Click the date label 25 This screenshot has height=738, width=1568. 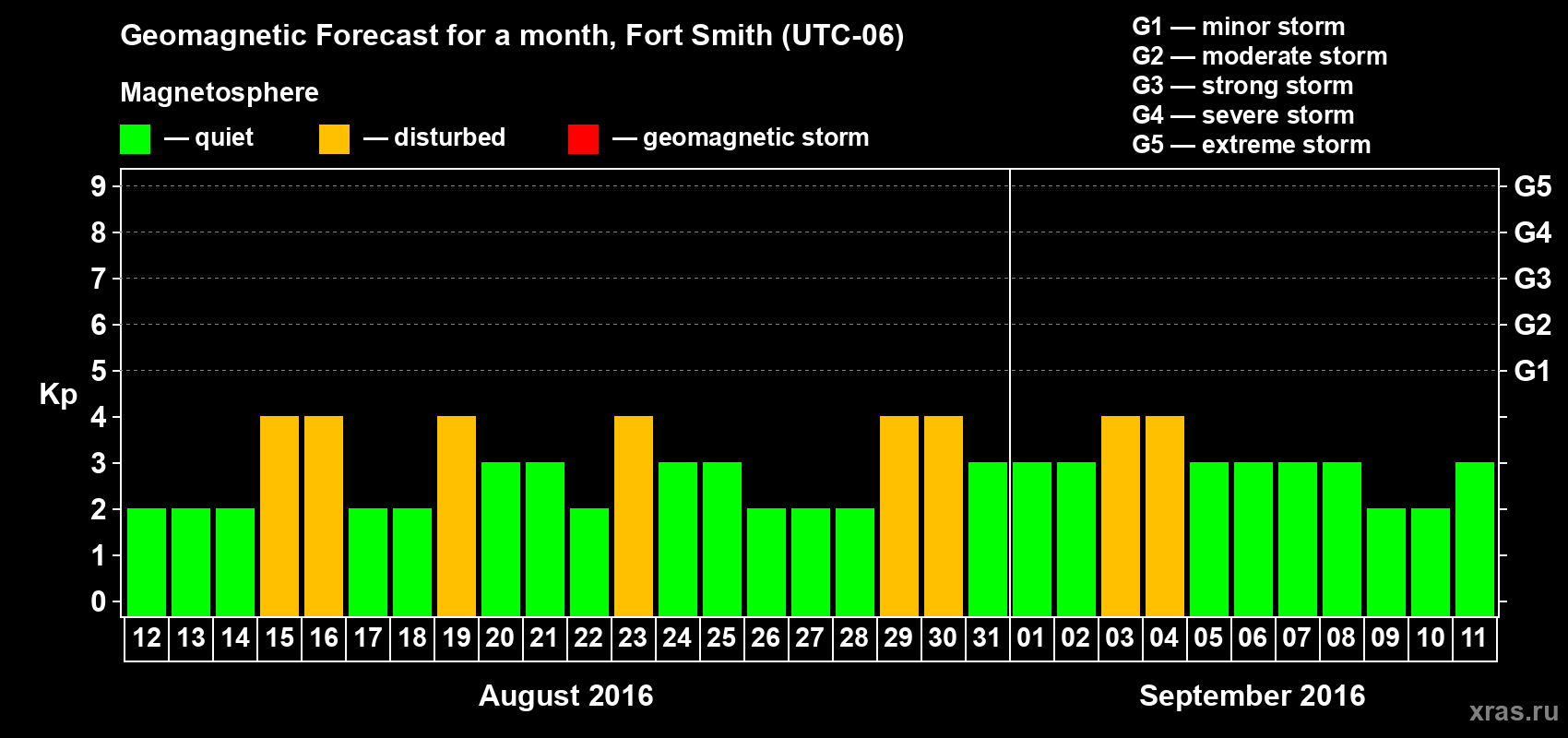click(722, 638)
